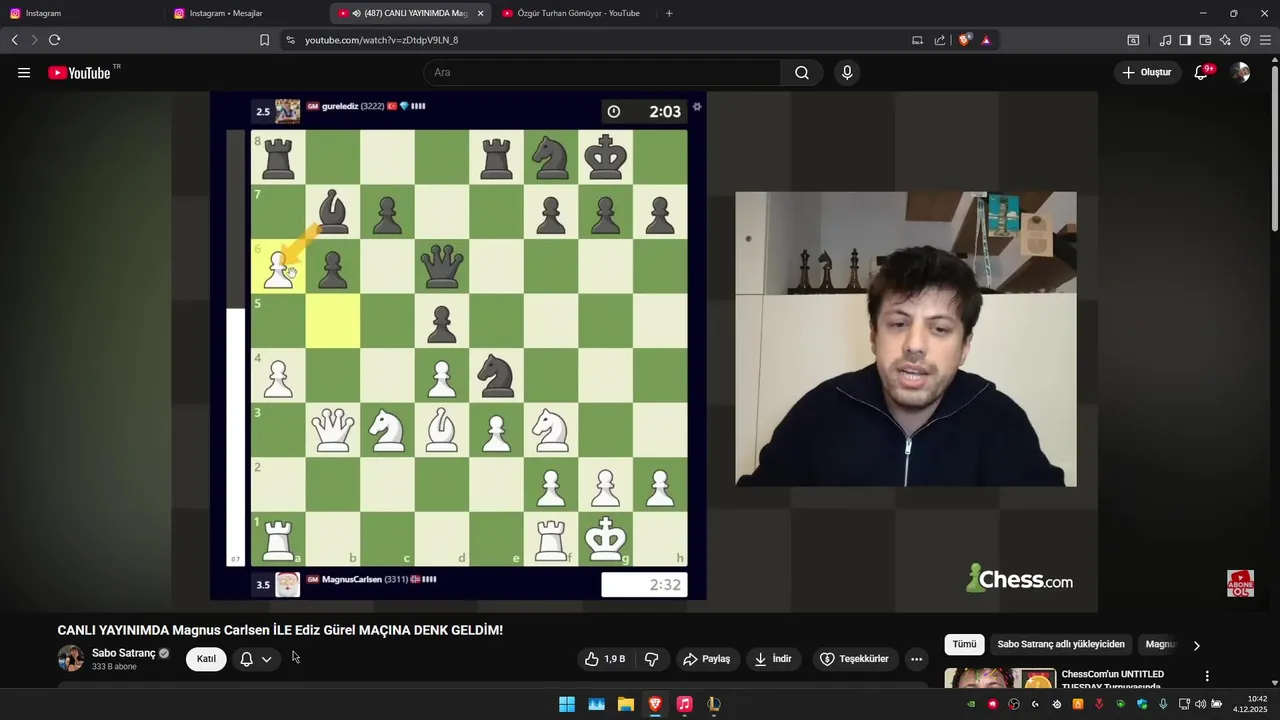Viewport: 1280px width, 720px height.
Task: Open Brave Wallet icon in toolbar
Action: coord(1205,40)
